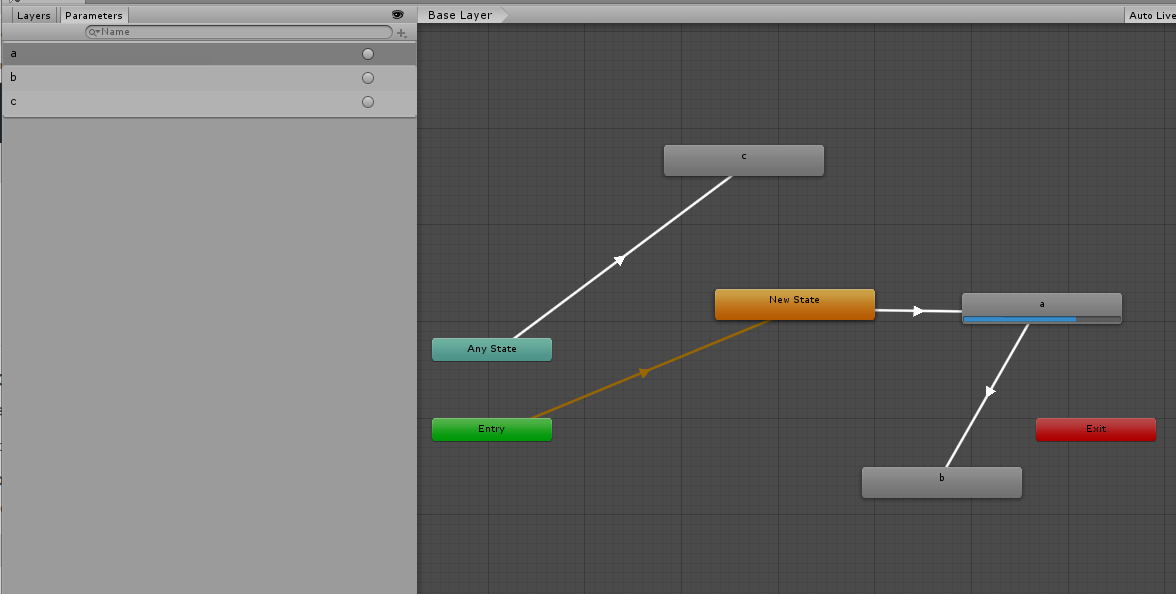The image size is (1176, 594).
Task: Fire the trigger radio for parameter a
Action: pyautogui.click(x=368, y=53)
